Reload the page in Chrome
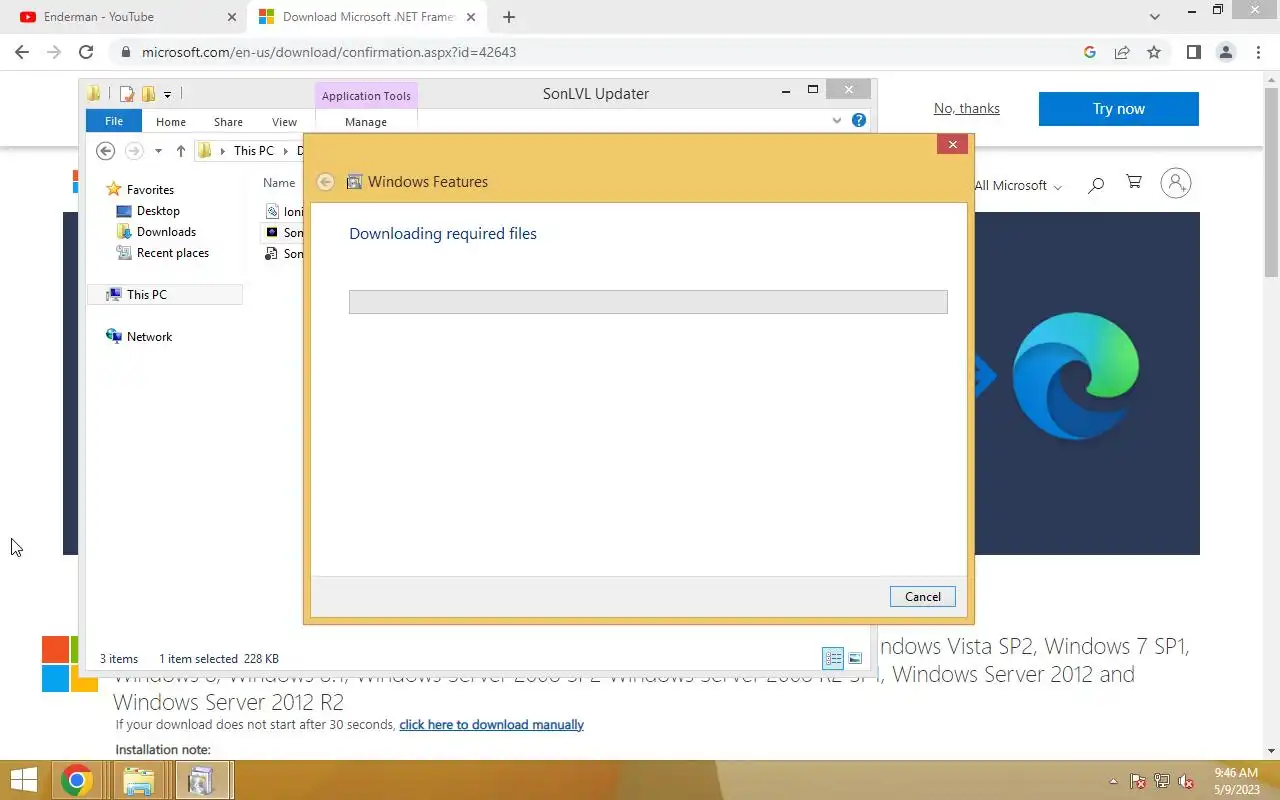This screenshot has height=800, width=1280. click(x=86, y=52)
